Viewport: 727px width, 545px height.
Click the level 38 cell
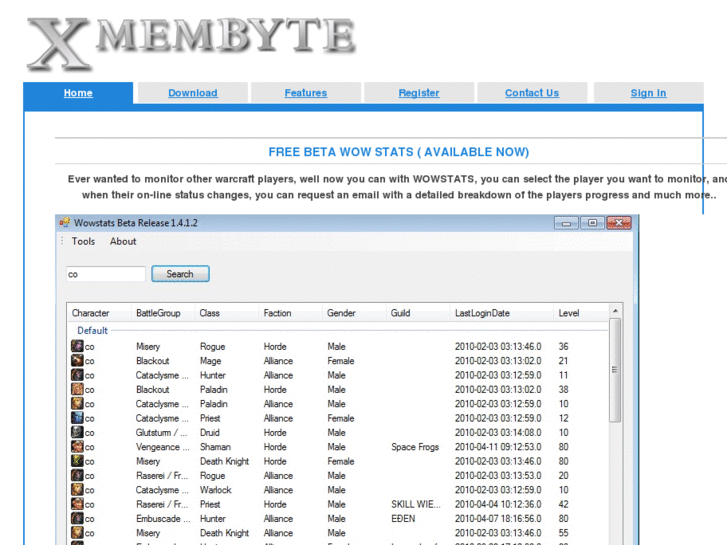(563, 390)
